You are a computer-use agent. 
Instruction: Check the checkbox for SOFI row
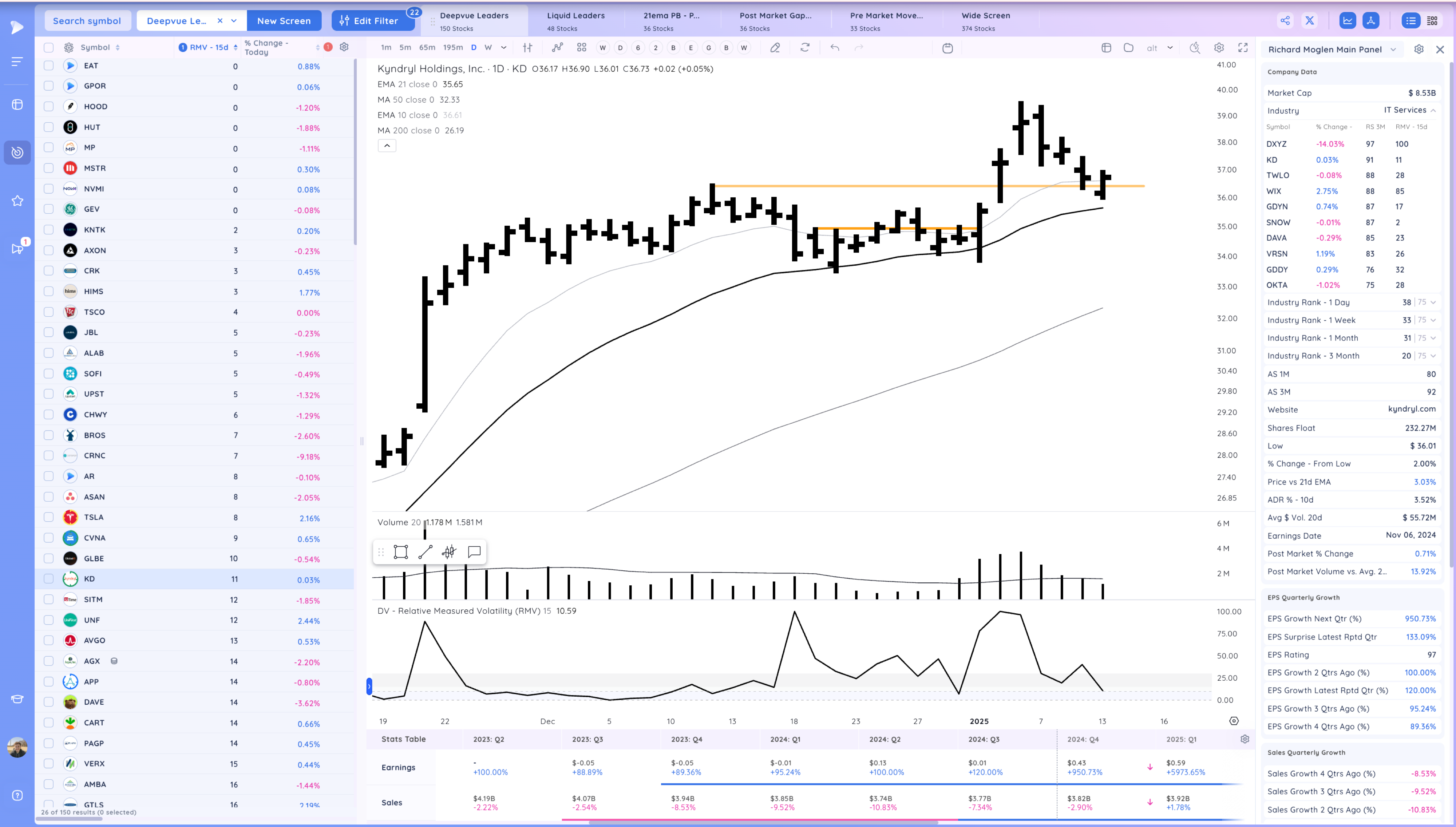pos(49,374)
